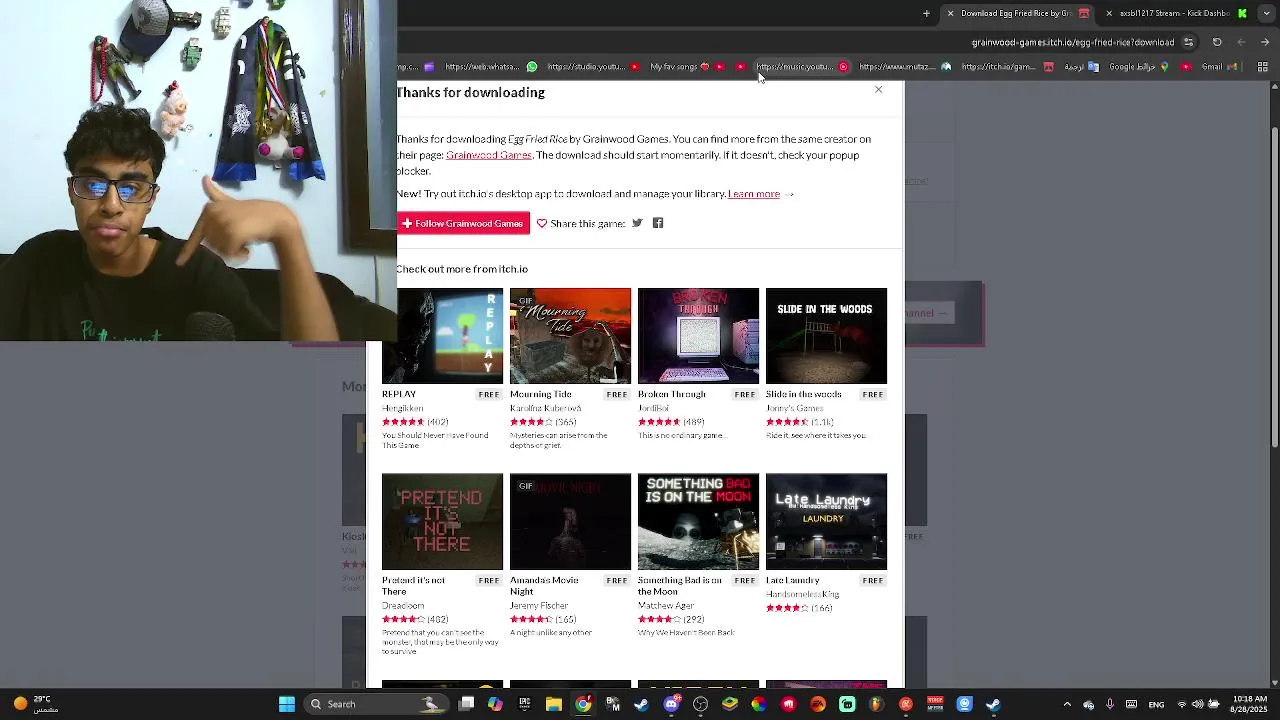Open Amanda's Movie Night thumbnail
The height and width of the screenshot is (720, 1280).
(570, 522)
